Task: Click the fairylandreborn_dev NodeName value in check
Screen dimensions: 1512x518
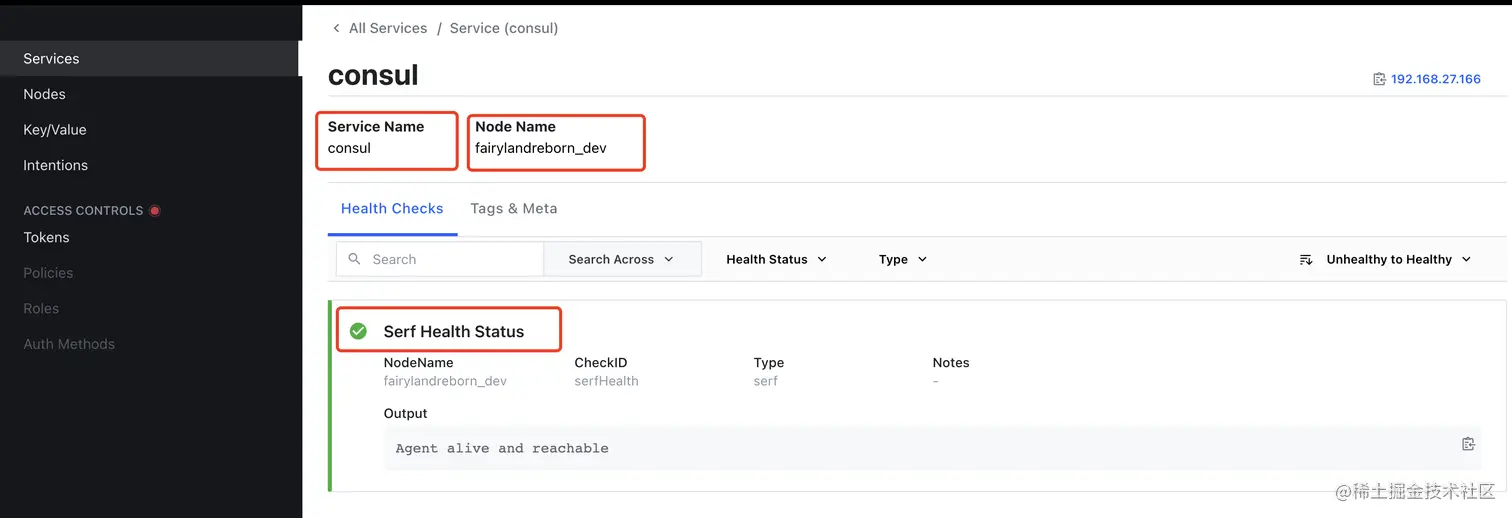Action: [445, 381]
